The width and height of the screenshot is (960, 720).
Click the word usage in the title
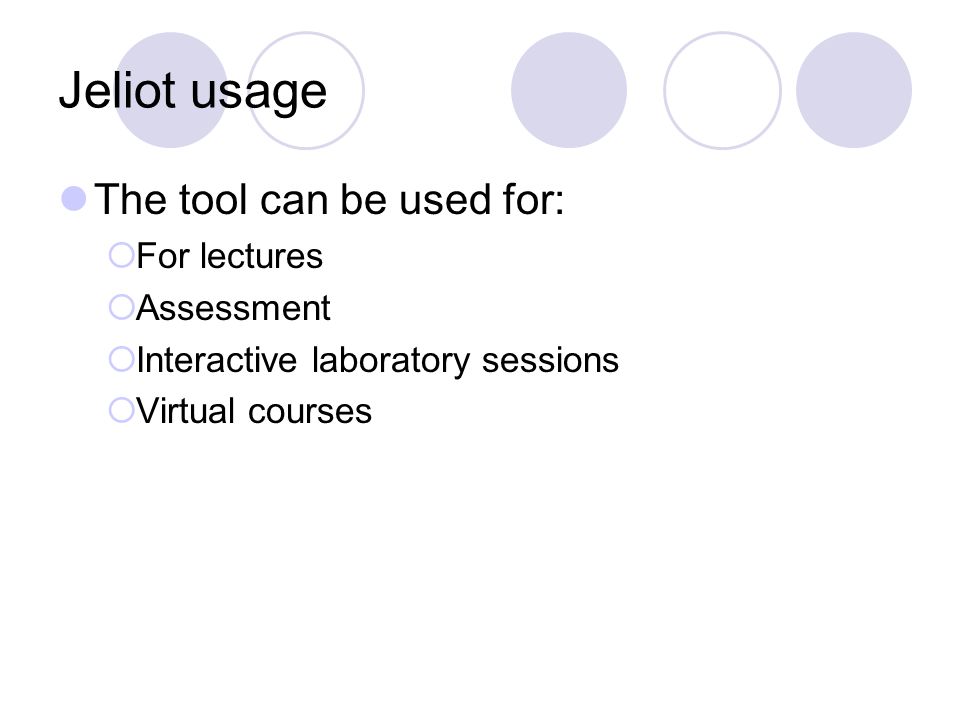click(259, 96)
